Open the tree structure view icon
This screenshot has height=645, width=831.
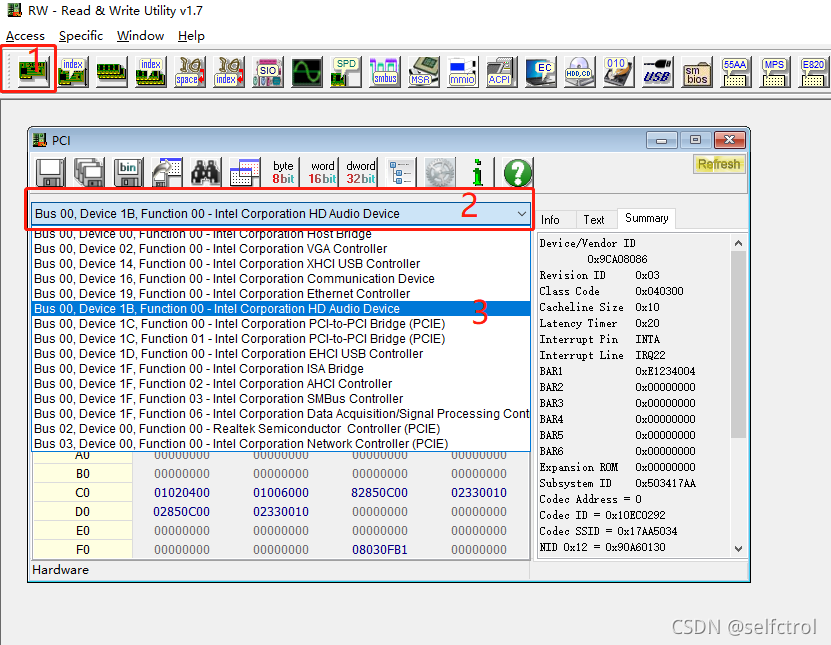401,172
